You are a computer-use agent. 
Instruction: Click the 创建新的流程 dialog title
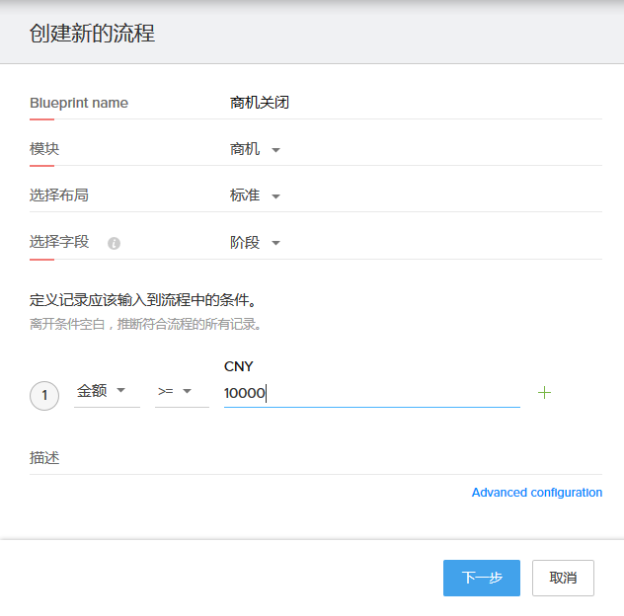92,34
